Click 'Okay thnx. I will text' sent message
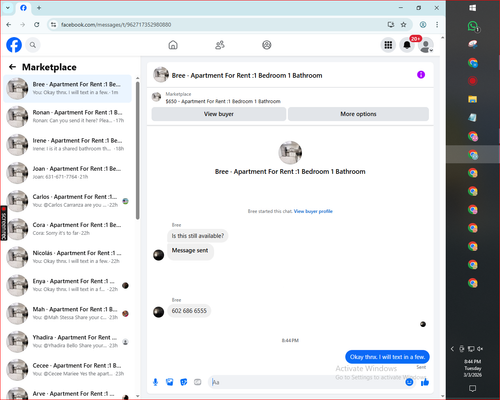Screen dimensions: 500x400 pyautogui.click(x=387, y=357)
